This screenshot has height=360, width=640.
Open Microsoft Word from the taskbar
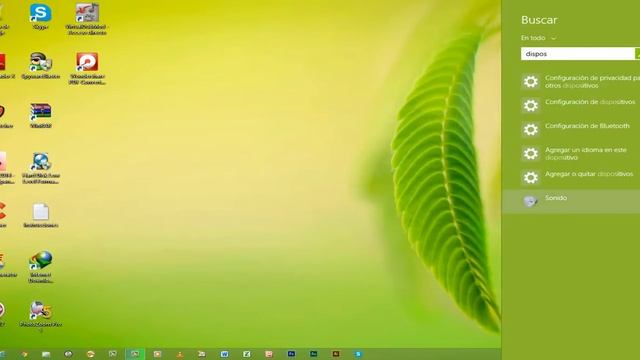(x=224, y=354)
